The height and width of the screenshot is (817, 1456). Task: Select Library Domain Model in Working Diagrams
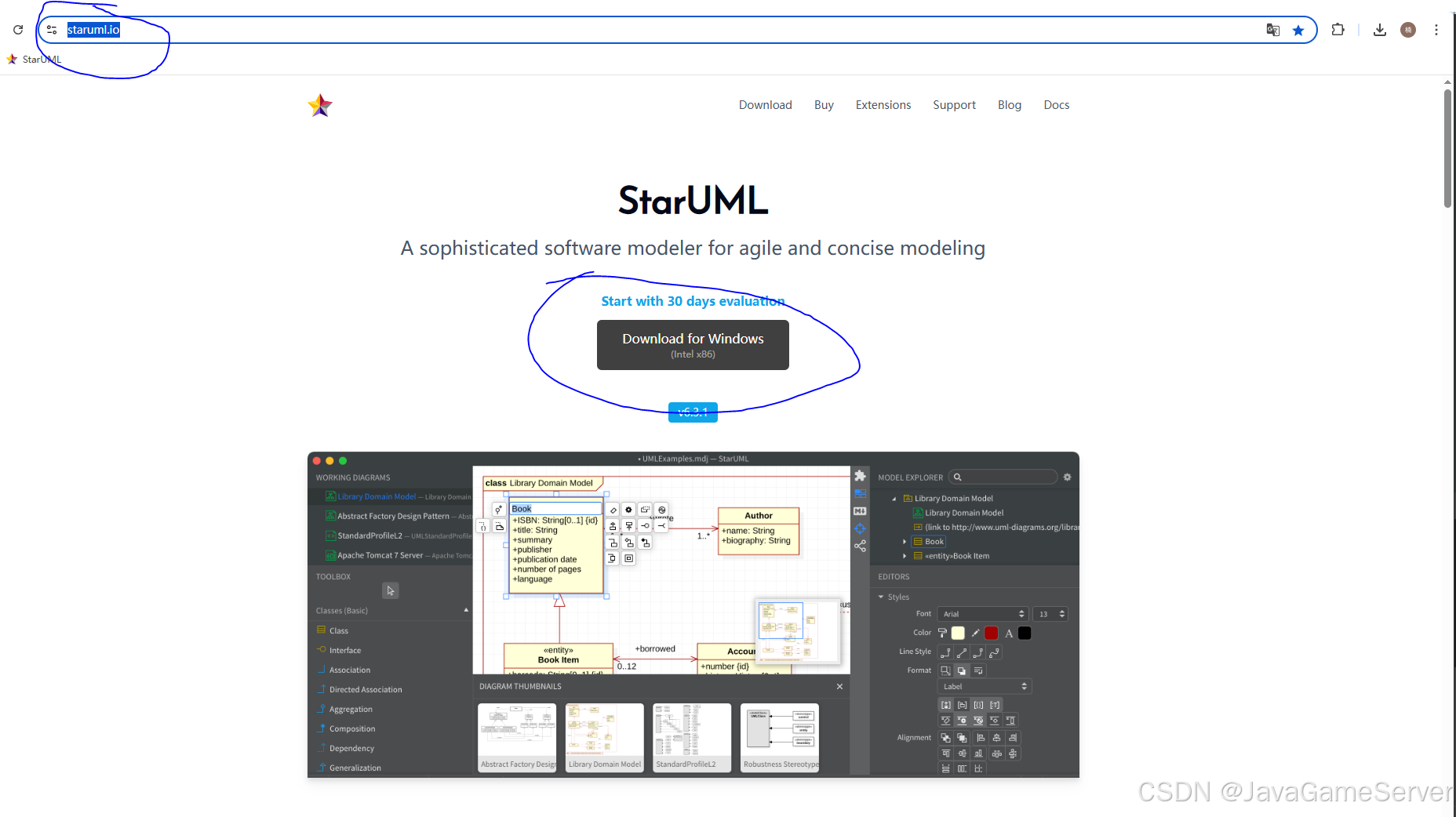(x=377, y=496)
